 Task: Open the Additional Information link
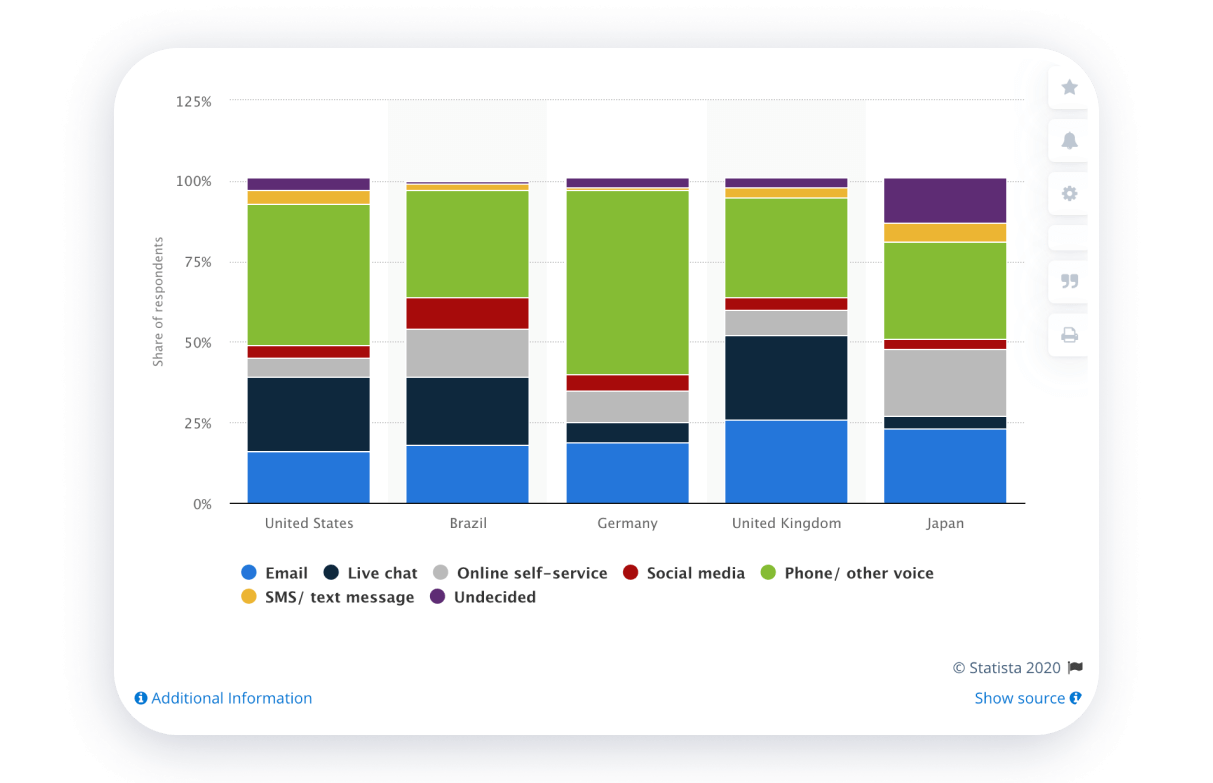223,698
